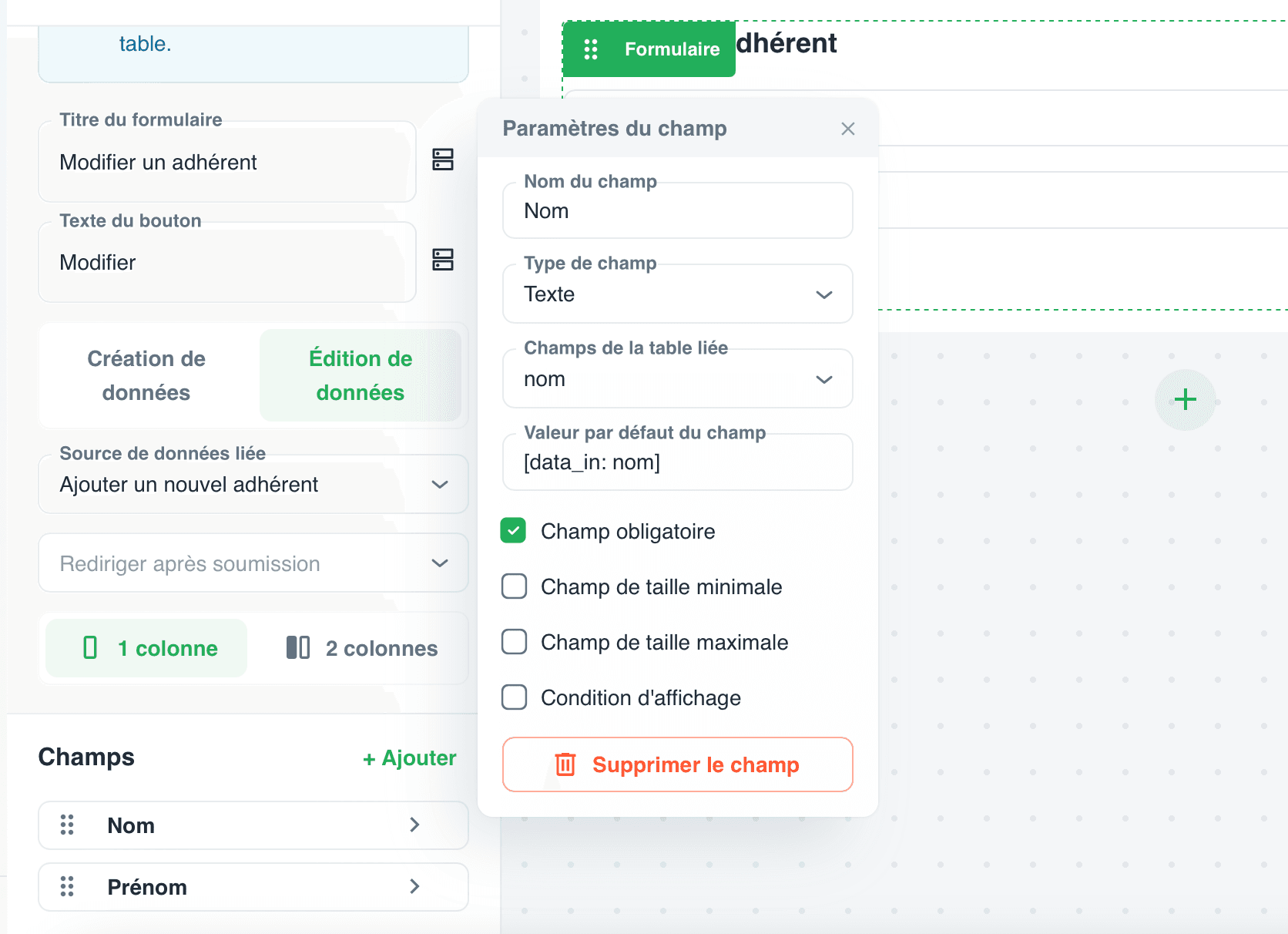Choose 1 colonne layout
The height and width of the screenshot is (934, 1288).
pyautogui.click(x=146, y=648)
